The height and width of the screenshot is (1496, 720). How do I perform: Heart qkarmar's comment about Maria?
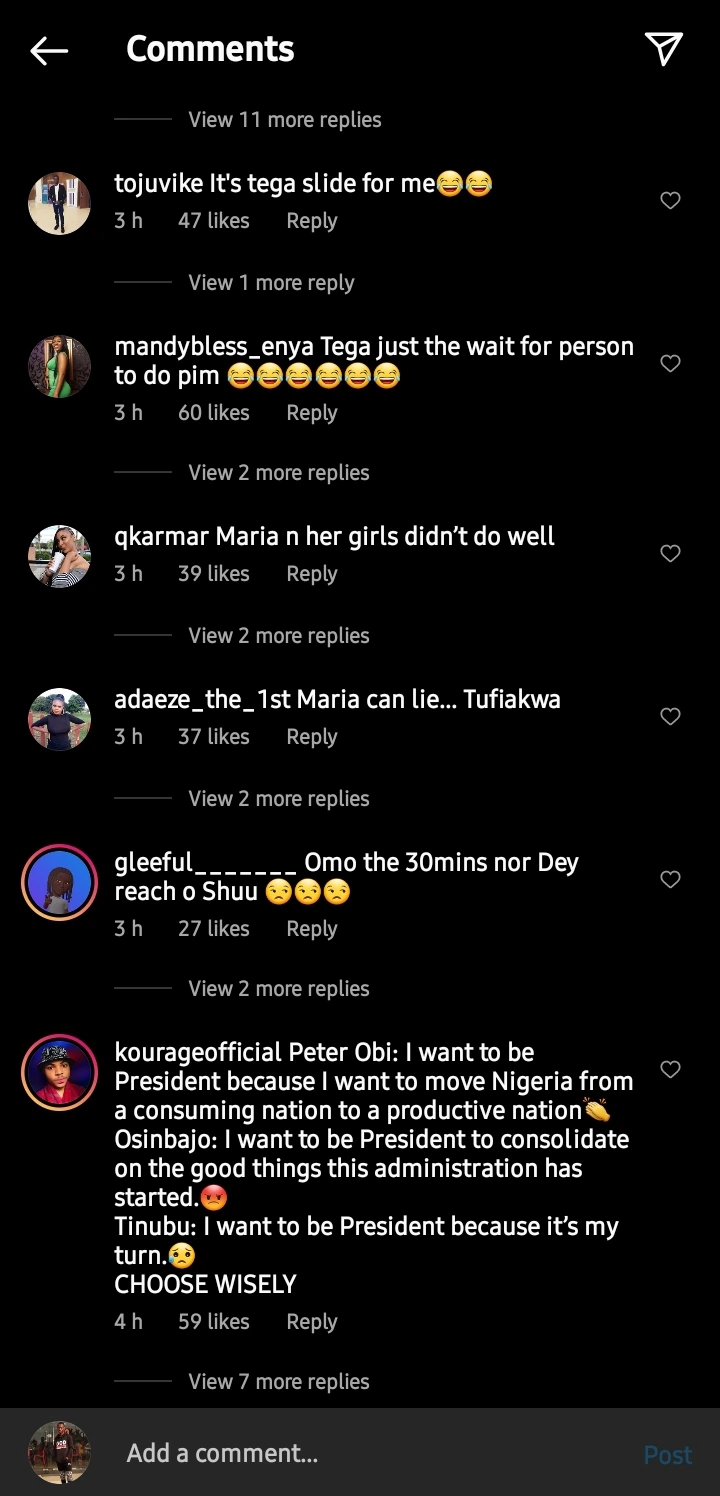[670, 553]
